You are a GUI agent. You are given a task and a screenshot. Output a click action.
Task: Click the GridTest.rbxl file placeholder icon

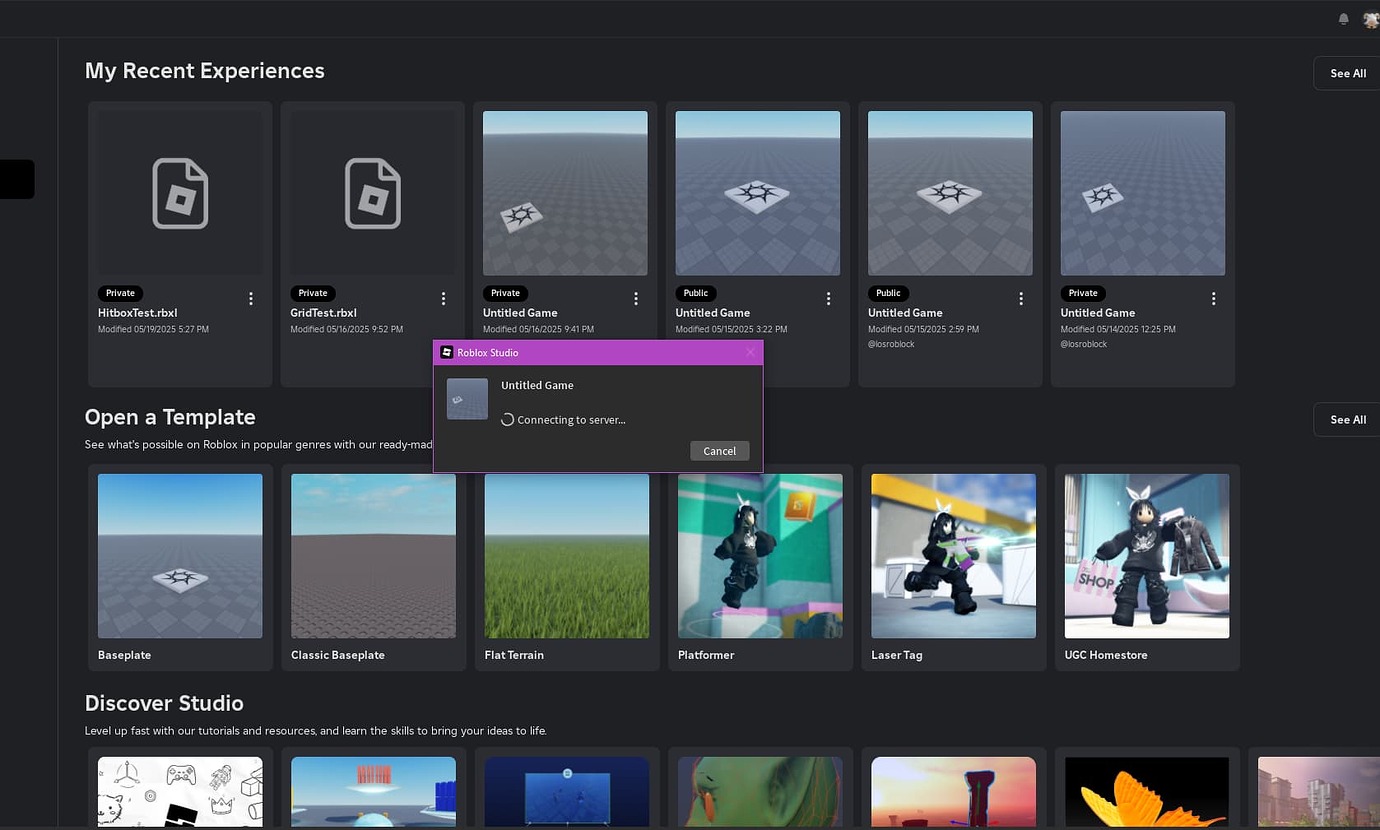coord(373,193)
